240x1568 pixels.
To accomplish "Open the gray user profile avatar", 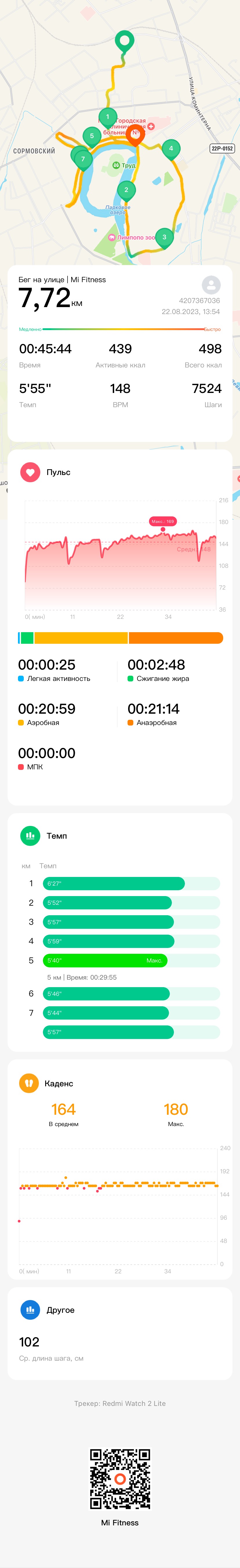I will pos(211,285).
